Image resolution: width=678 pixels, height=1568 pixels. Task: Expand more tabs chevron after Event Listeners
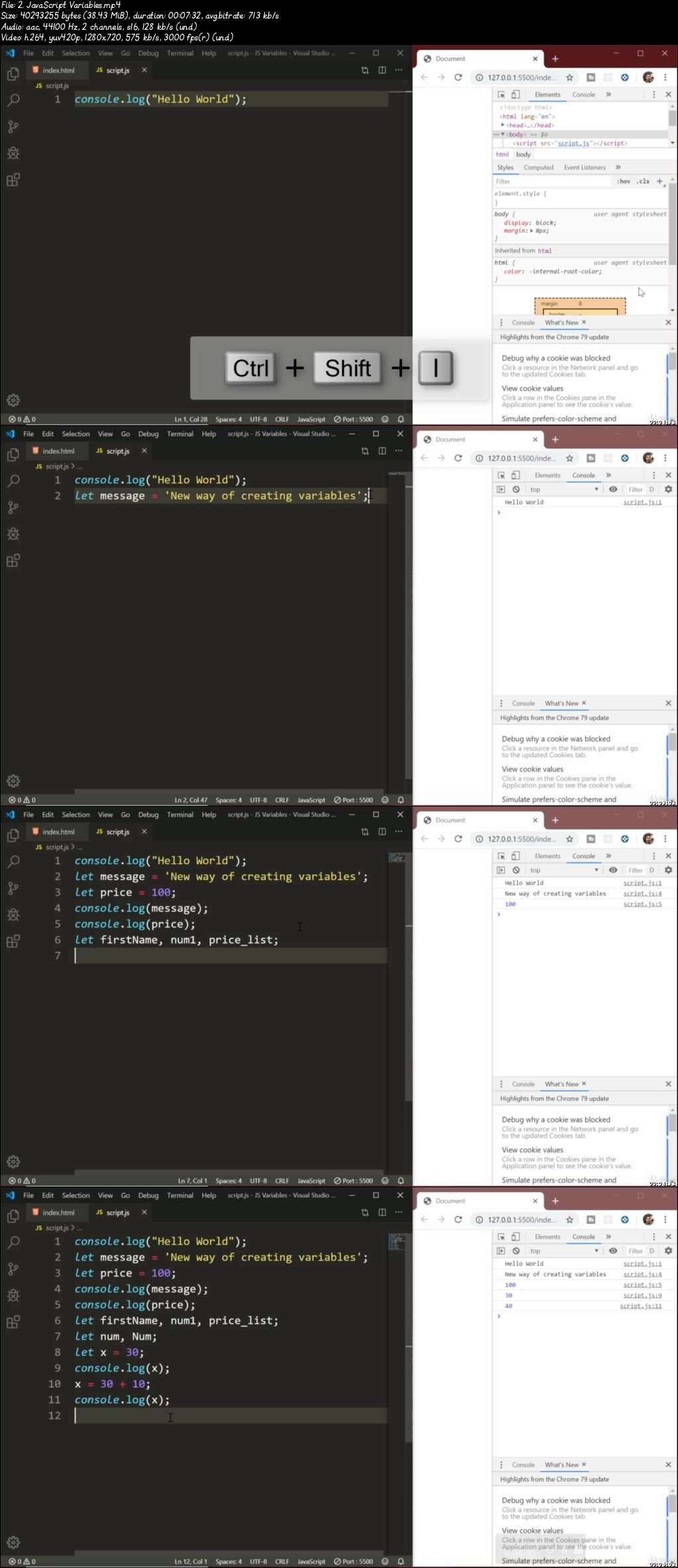(x=618, y=168)
